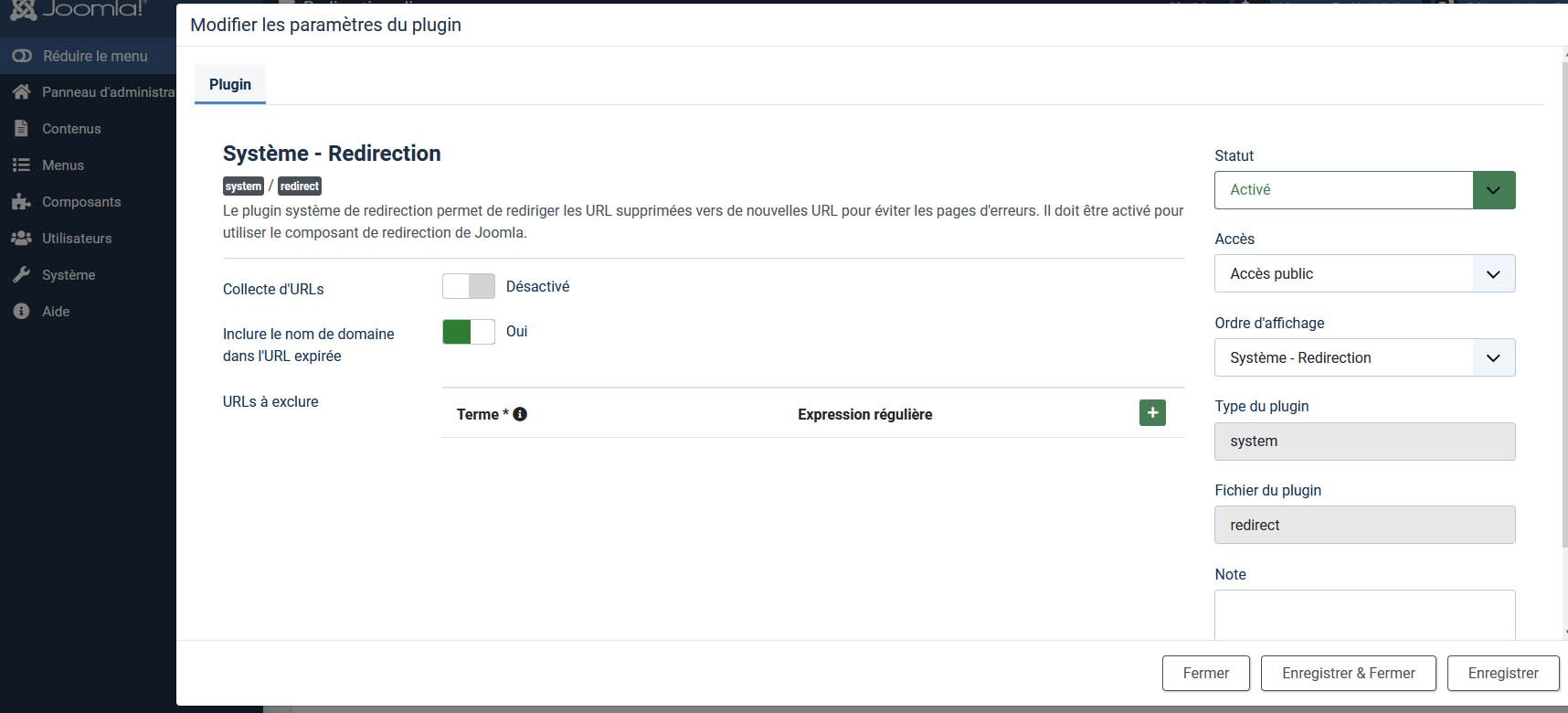
Task: Click the Système wrench icon
Action: point(22,275)
